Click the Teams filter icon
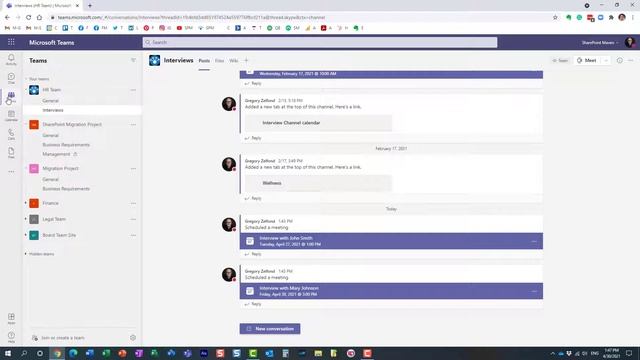This screenshot has width=640, height=360. 133,60
